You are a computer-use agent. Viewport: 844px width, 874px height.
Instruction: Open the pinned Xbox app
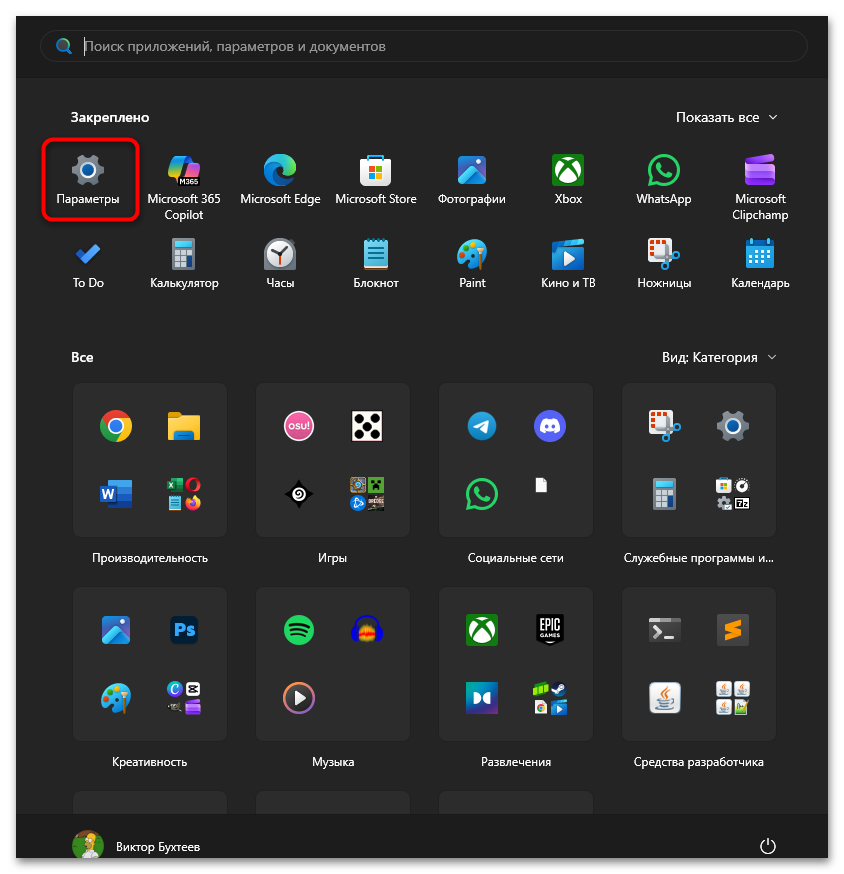[567, 179]
